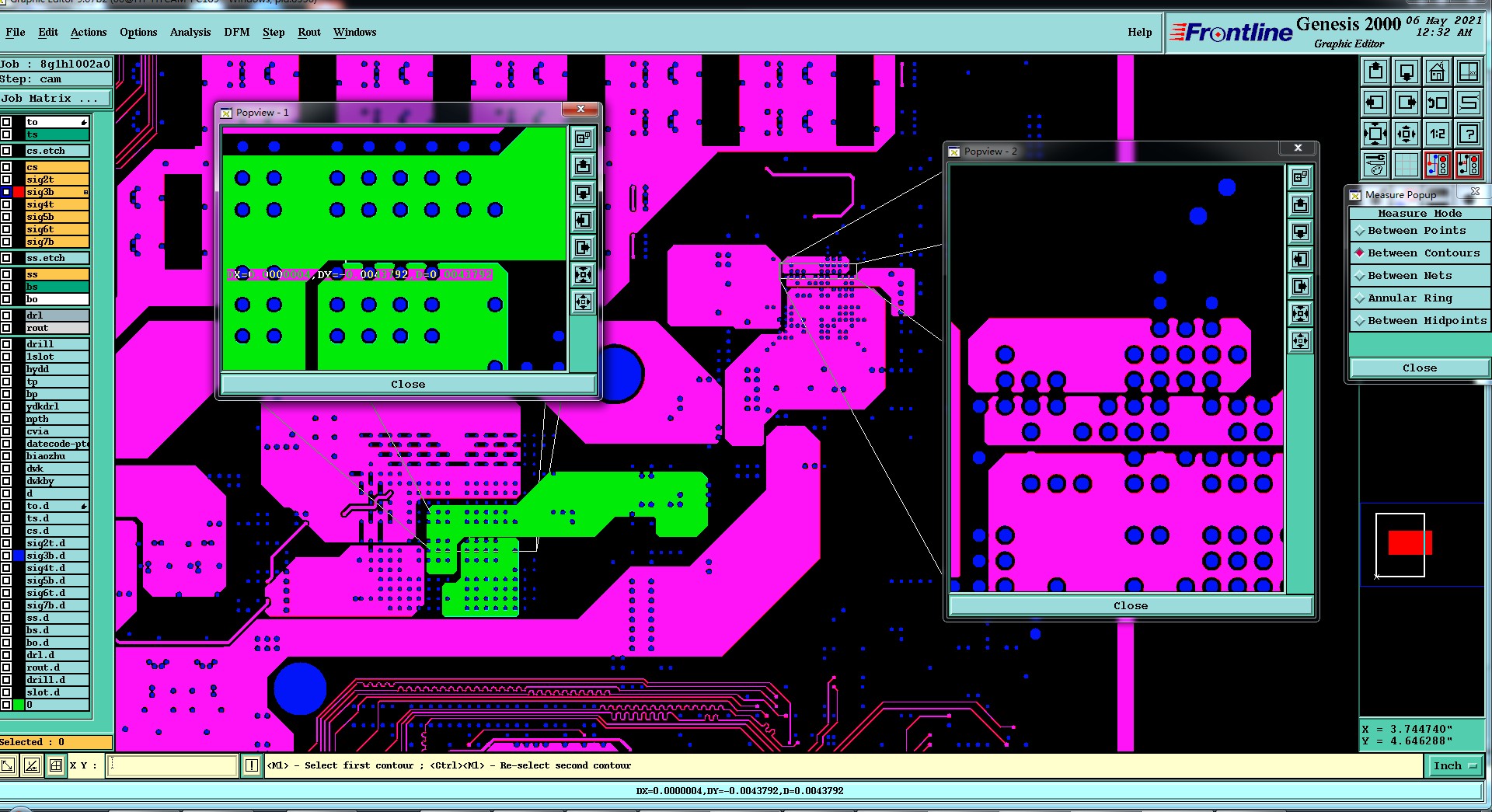Viewport: 1492px width, 812px height.
Task: Click the question mark help icon
Action: pyautogui.click(x=1468, y=134)
